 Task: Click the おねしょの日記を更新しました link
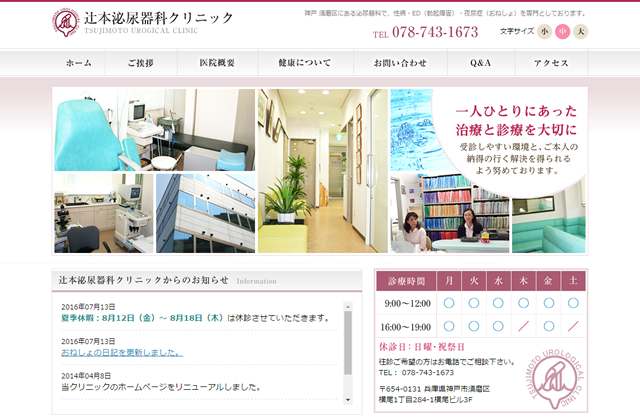[122, 352]
